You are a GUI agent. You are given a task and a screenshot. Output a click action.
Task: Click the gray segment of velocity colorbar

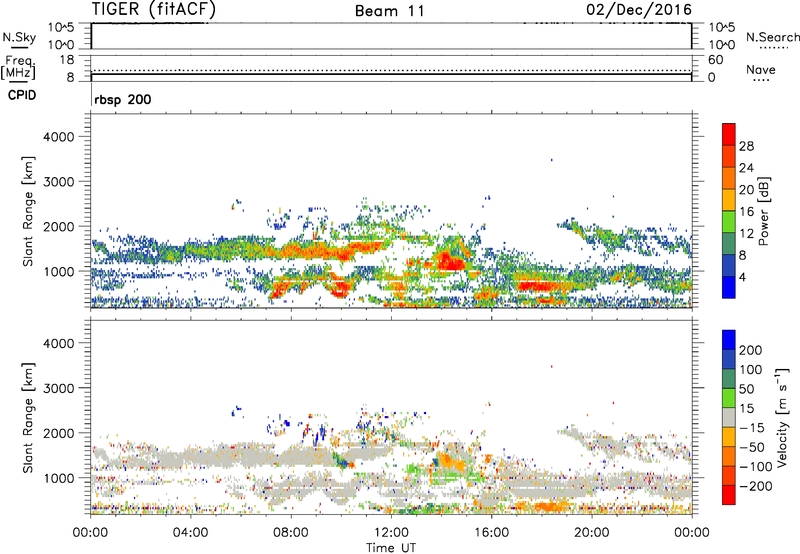click(729, 417)
